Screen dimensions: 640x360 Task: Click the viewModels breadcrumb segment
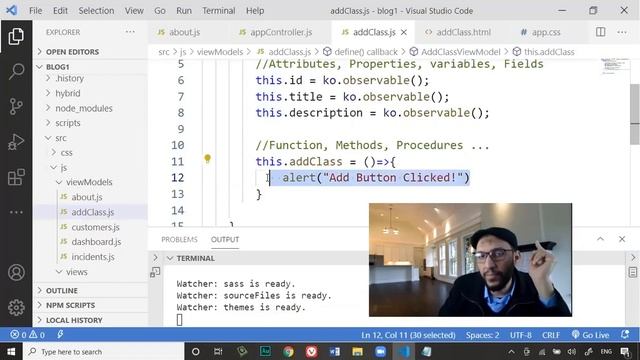click(220, 52)
